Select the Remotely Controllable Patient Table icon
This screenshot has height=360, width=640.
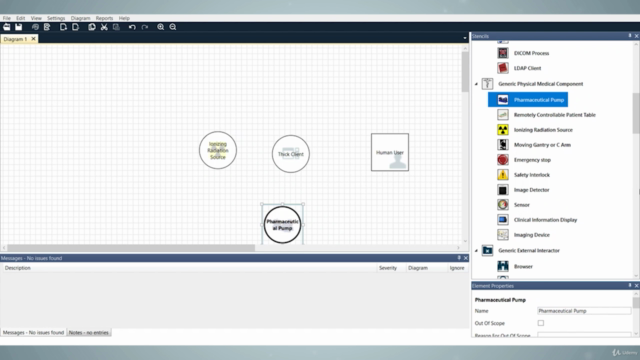tap(503, 115)
